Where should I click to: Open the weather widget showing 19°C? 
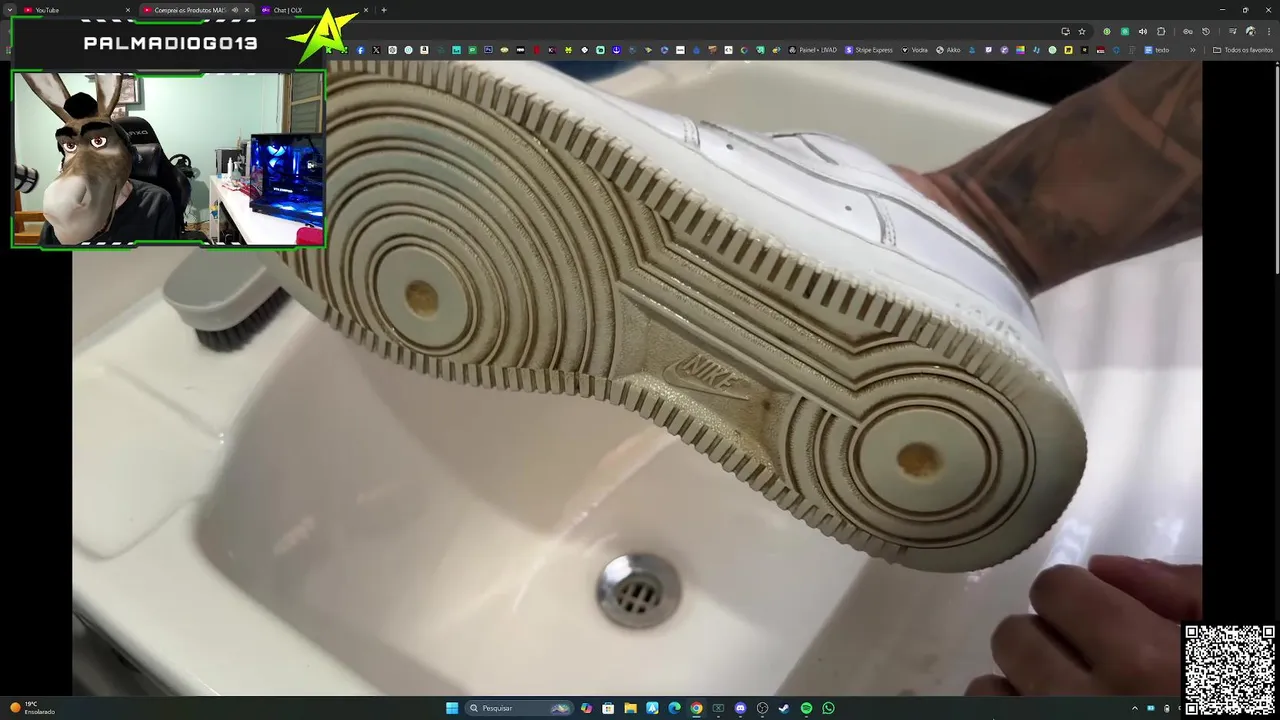click(32, 708)
